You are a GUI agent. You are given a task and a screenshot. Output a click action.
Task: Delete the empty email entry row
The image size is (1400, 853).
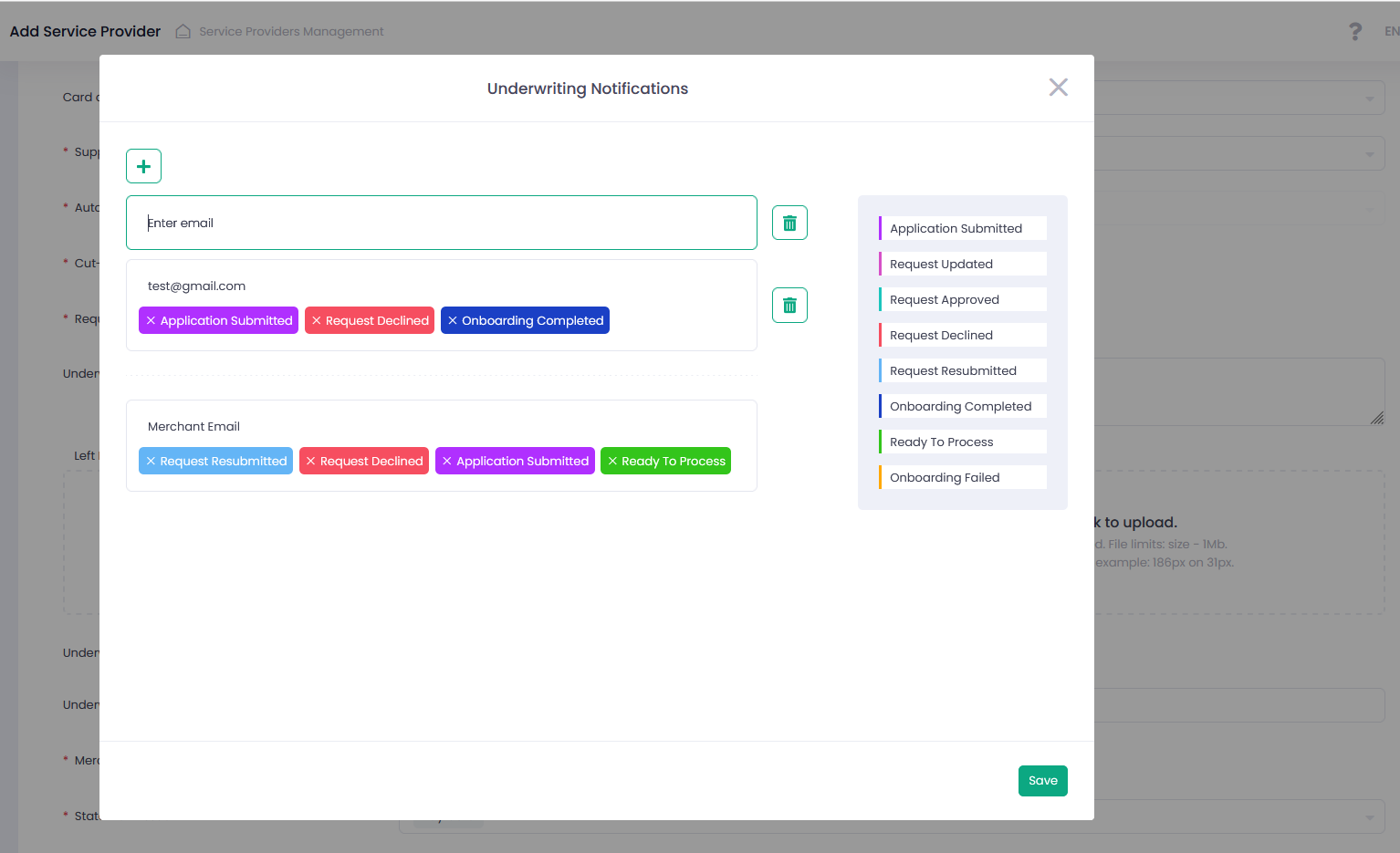789,223
